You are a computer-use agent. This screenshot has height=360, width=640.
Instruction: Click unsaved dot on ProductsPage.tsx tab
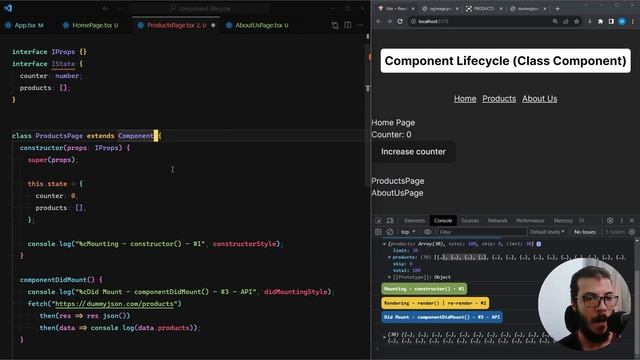213,25
